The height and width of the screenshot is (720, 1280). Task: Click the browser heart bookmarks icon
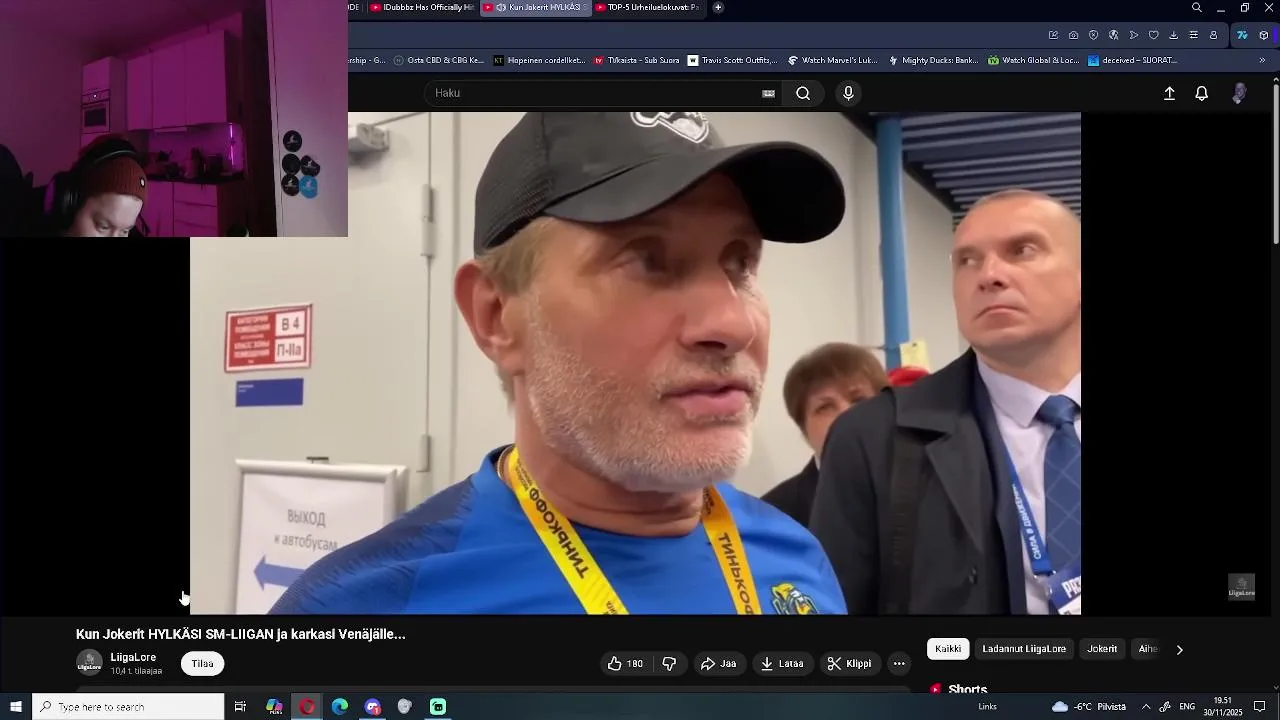point(1153,35)
